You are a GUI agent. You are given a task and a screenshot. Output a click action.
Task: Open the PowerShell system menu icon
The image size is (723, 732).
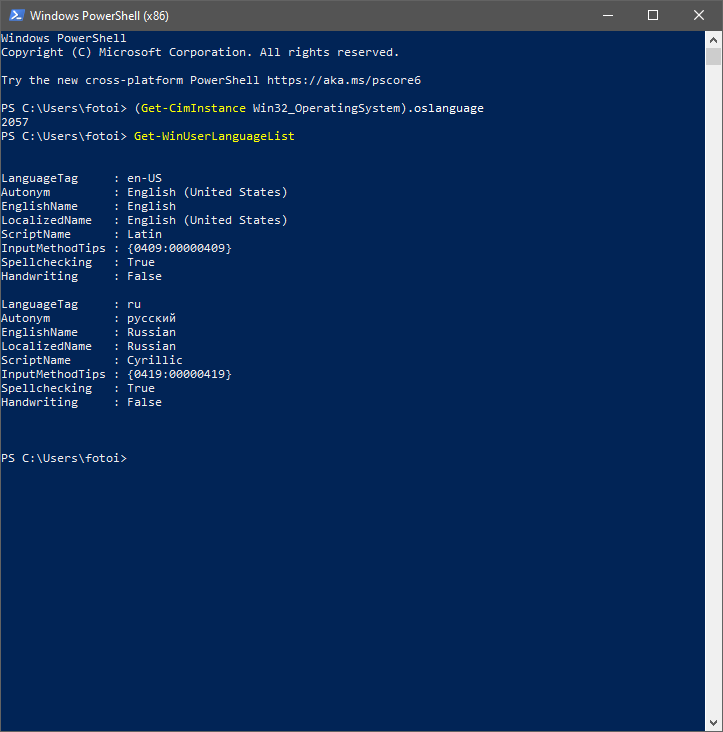point(17,15)
